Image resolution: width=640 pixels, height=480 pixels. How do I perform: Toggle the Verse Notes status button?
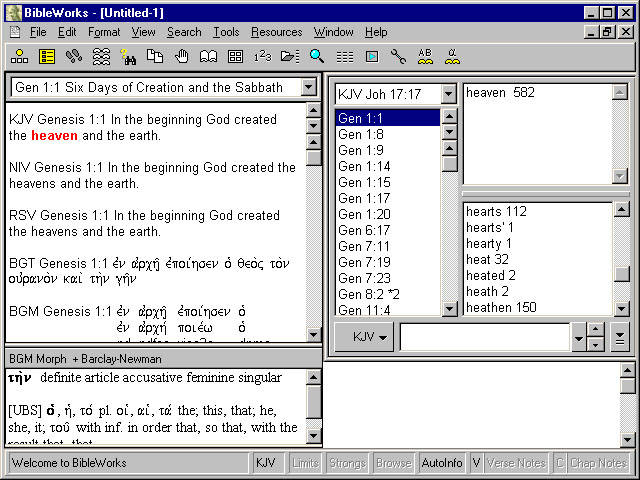point(516,463)
